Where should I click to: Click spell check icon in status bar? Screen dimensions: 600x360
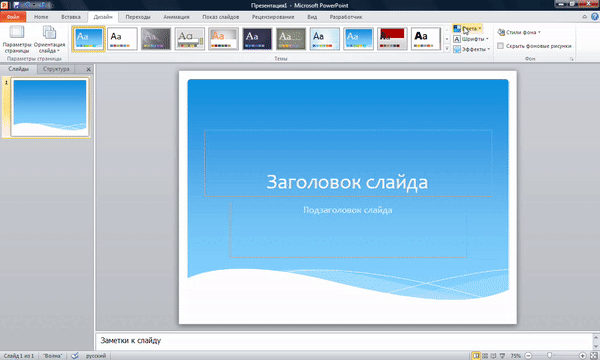(x=75, y=356)
